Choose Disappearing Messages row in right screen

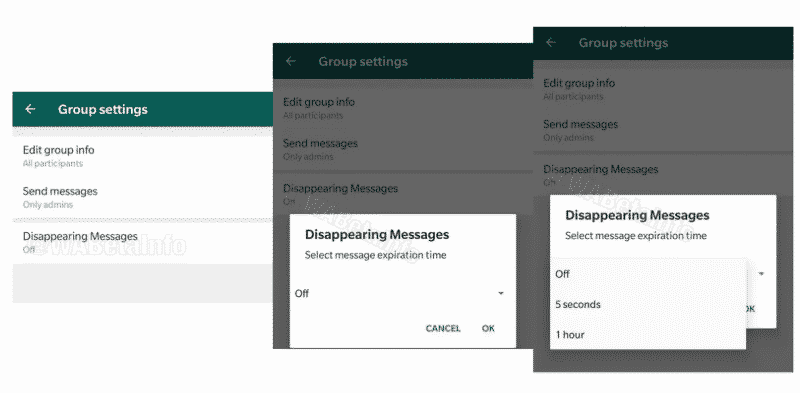point(663,175)
